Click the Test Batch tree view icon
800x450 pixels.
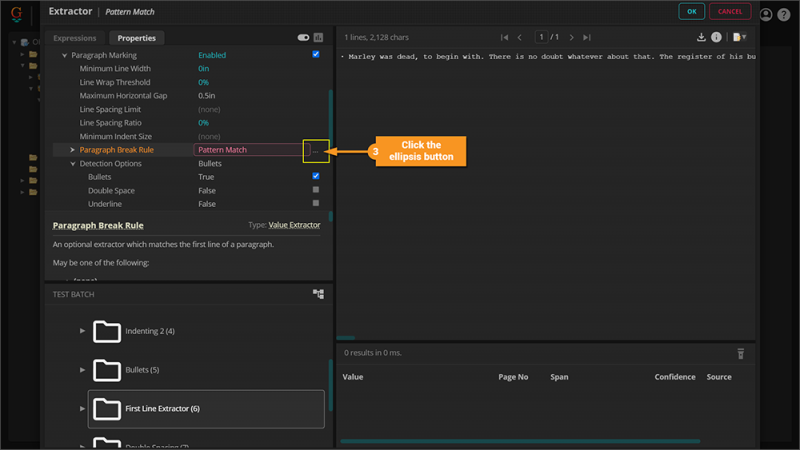(x=318, y=294)
